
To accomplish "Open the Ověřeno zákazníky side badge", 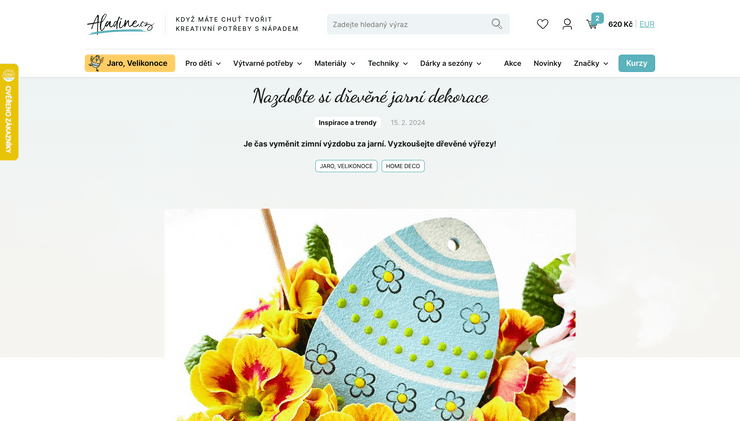I will tap(9, 112).
